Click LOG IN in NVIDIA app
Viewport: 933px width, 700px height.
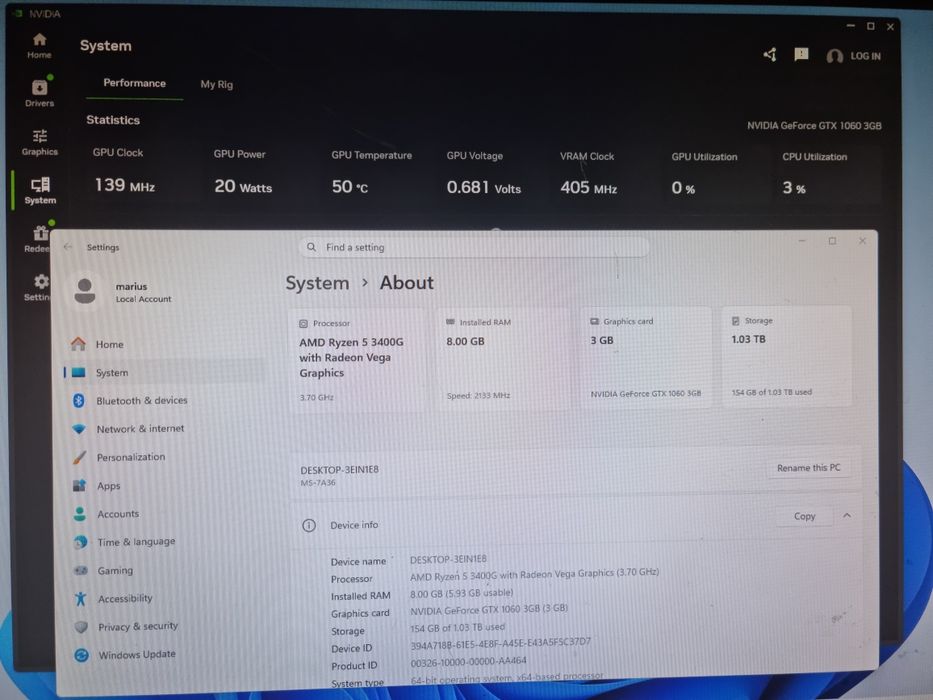[x=854, y=56]
